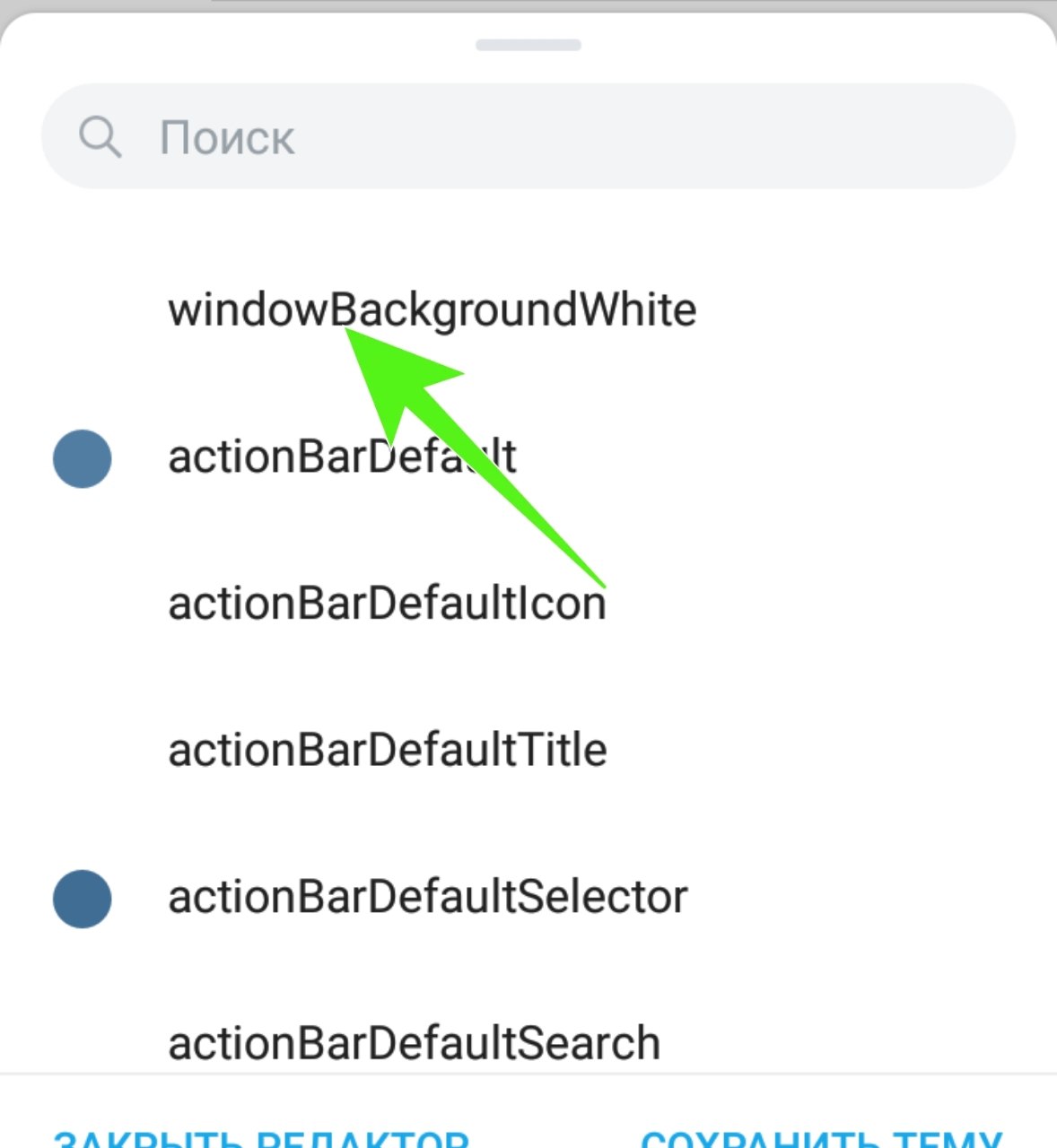This screenshot has width=1057, height=1148.
Task: Select actionBarDefaultTitle from the list
Action: [528, 750]
